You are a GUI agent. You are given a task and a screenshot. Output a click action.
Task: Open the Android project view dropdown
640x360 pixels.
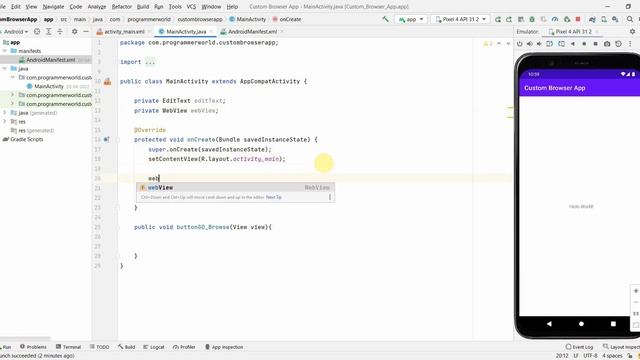point(15,31)
